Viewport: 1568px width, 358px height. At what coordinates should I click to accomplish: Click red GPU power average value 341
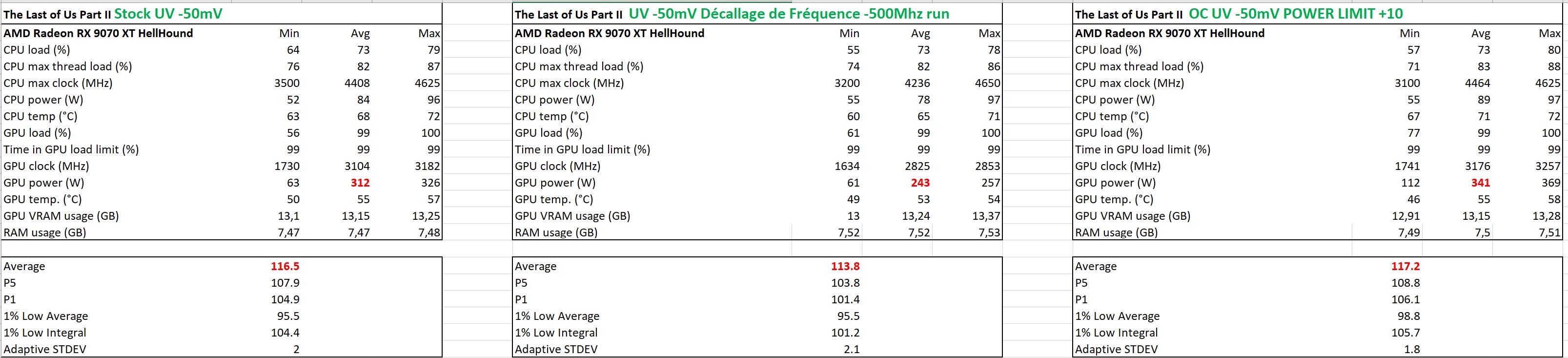click(x=1480, y=183)
